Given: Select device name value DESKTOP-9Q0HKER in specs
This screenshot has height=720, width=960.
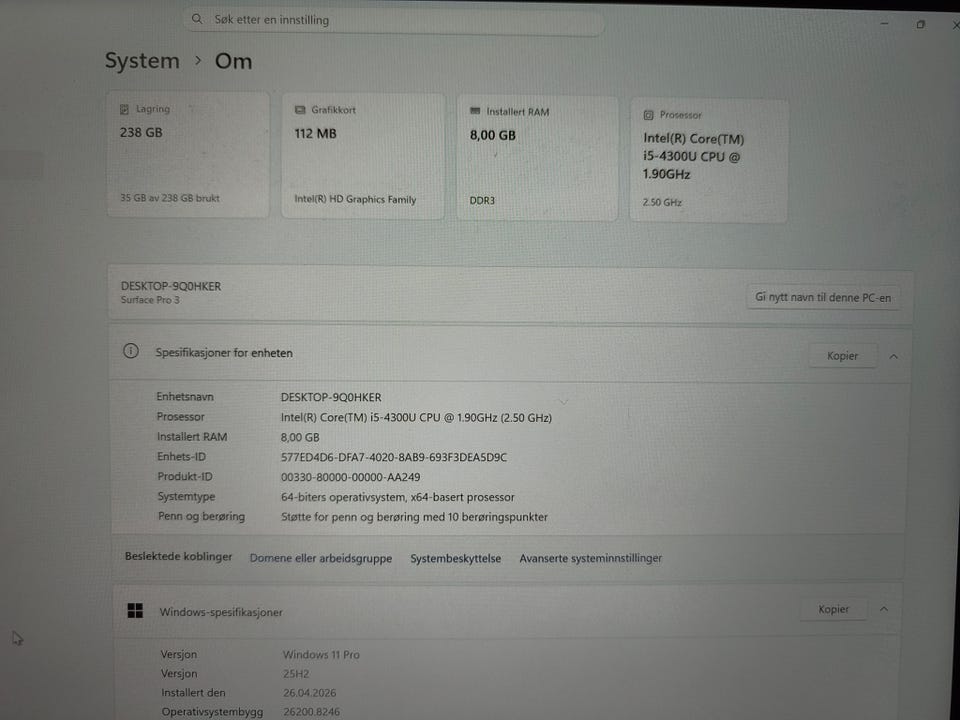Looking at the screenshot, I should point(331,397).
